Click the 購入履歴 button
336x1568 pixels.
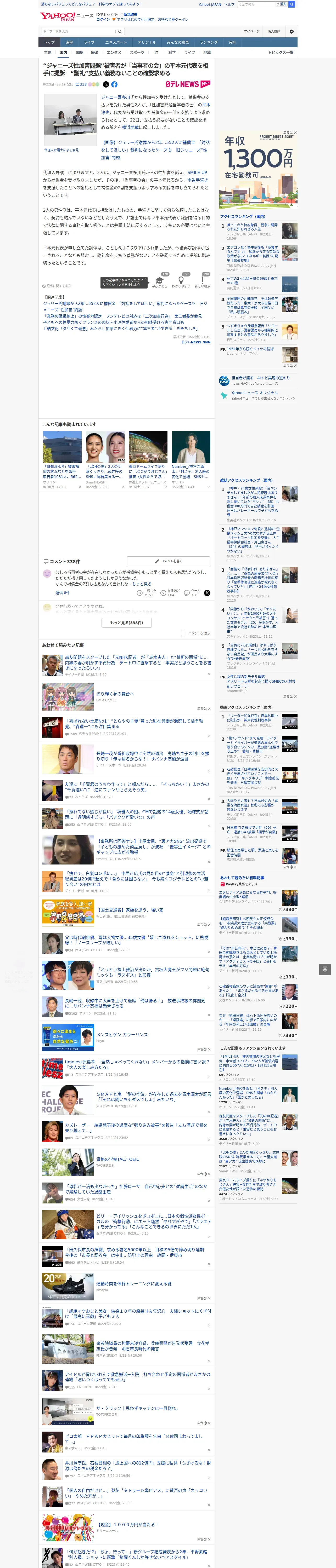pyautogui.click(x=274, y=31)
